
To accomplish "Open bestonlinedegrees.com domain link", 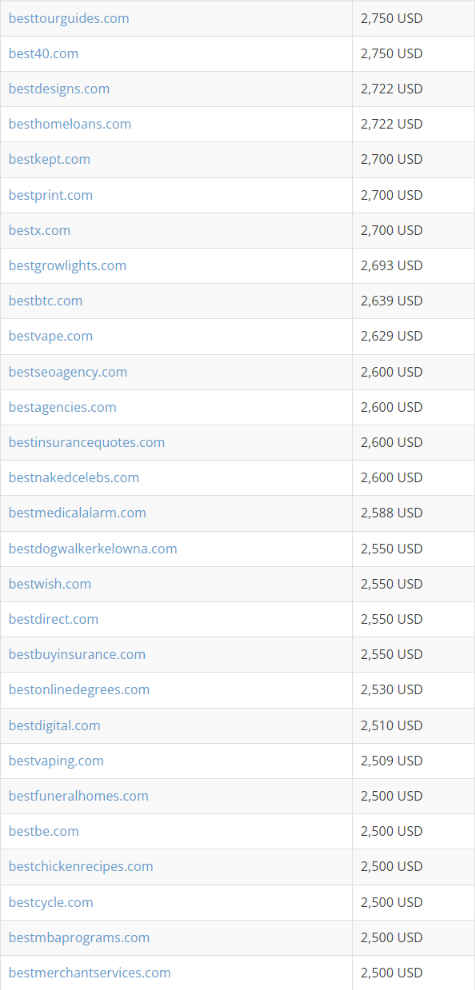I will click(79, 689).
